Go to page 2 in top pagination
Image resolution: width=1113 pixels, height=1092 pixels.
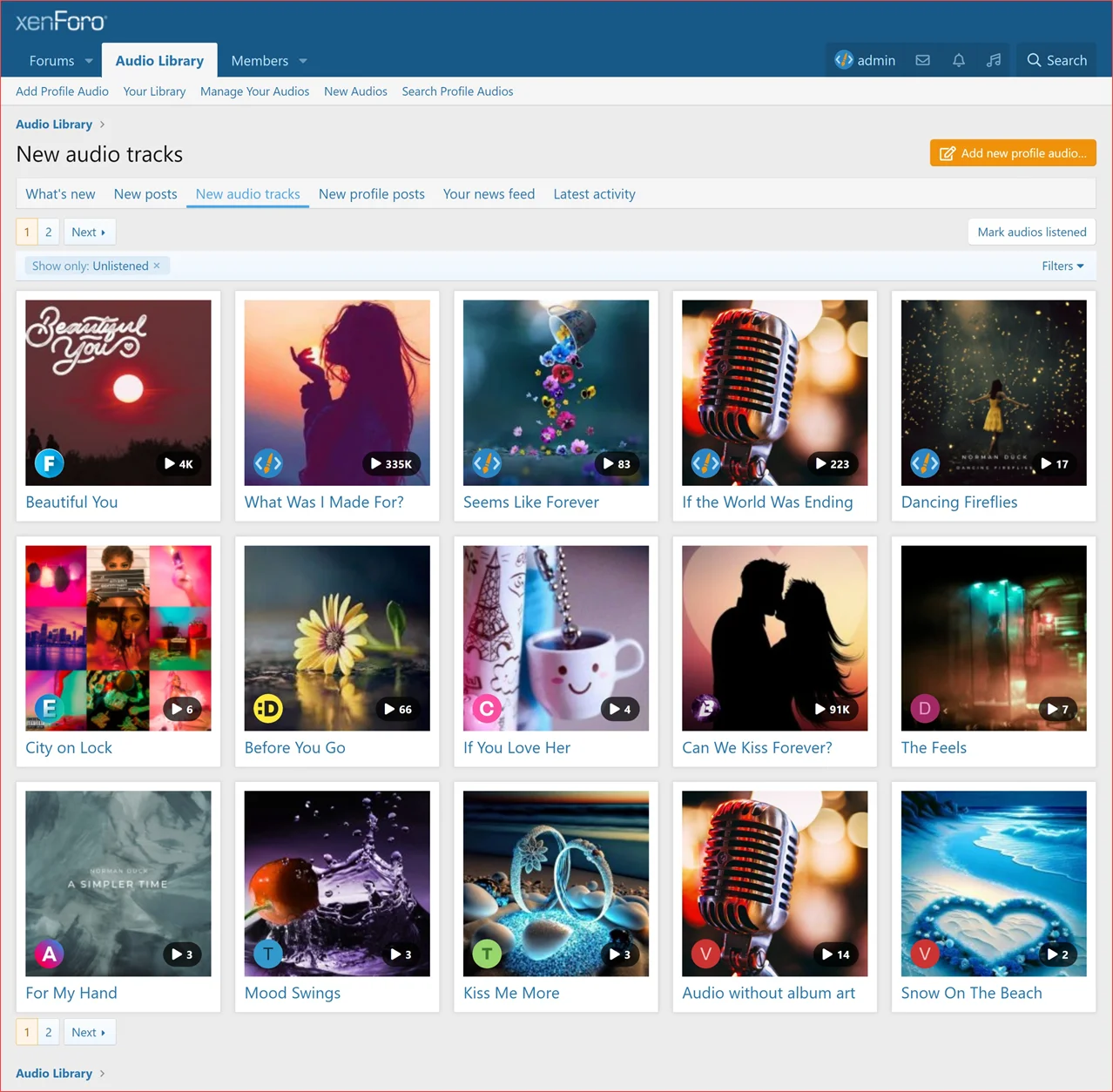pos(49,232)
